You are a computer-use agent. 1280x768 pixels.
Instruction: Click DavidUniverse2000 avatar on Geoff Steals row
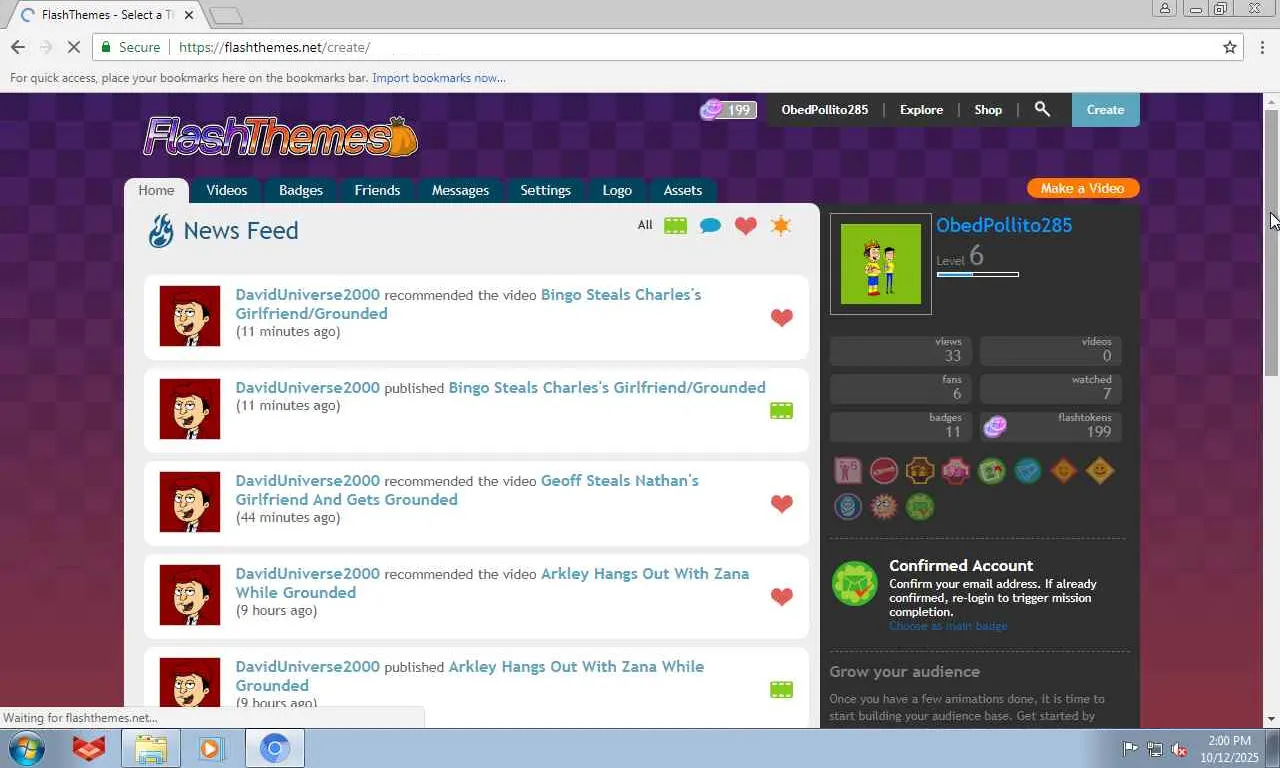coord(190,502)
